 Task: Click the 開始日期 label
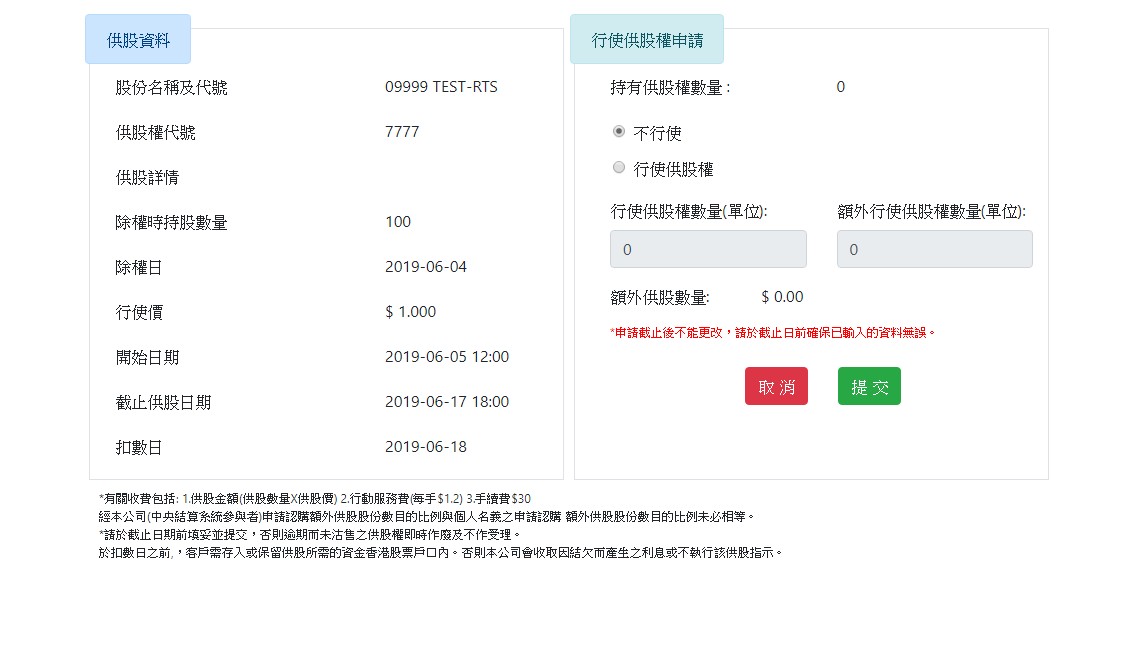pyautogui.click(x=147, y=357)
